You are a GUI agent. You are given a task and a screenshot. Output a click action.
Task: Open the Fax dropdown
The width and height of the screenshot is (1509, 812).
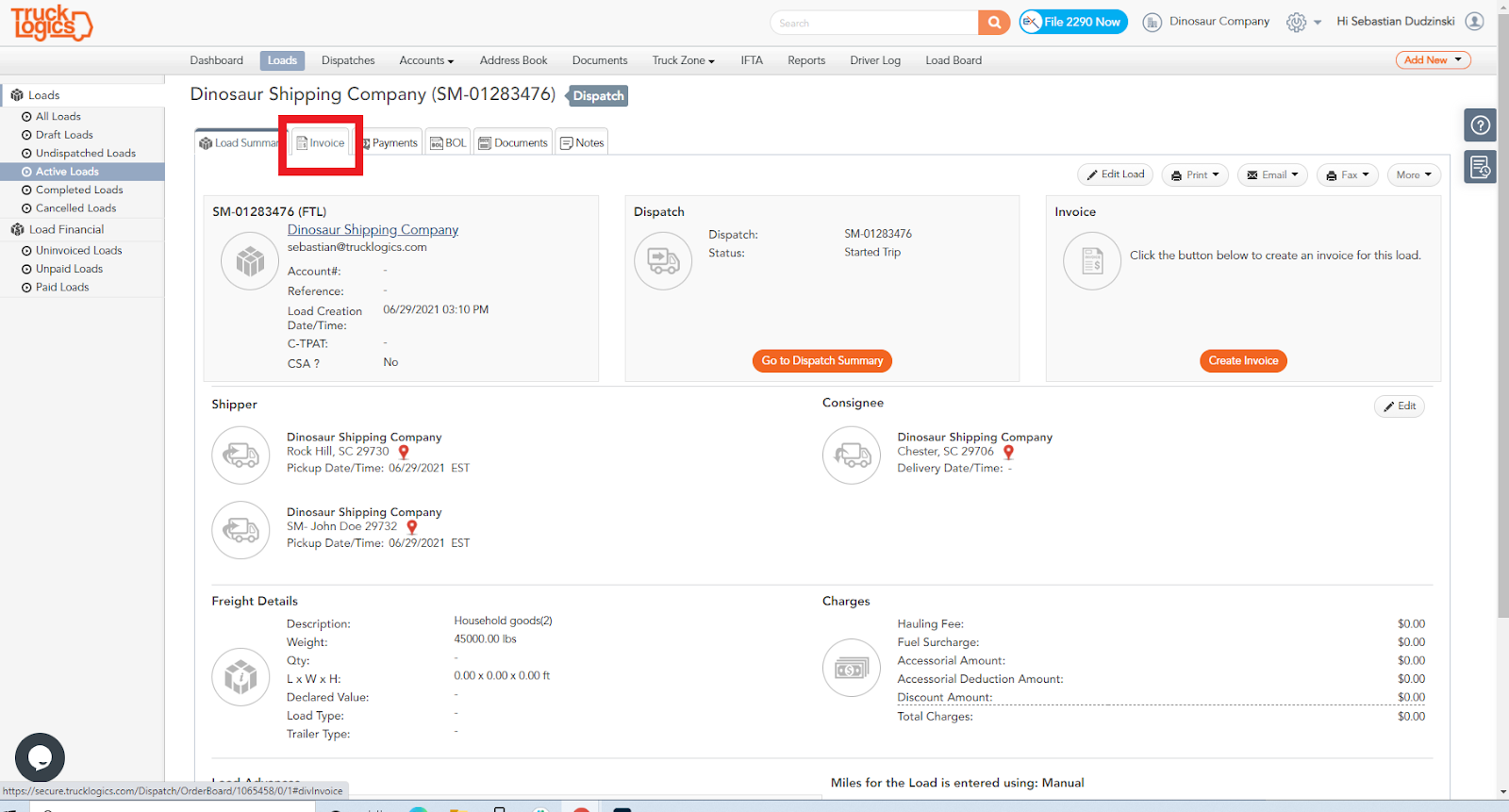(x=1348, y=175)
